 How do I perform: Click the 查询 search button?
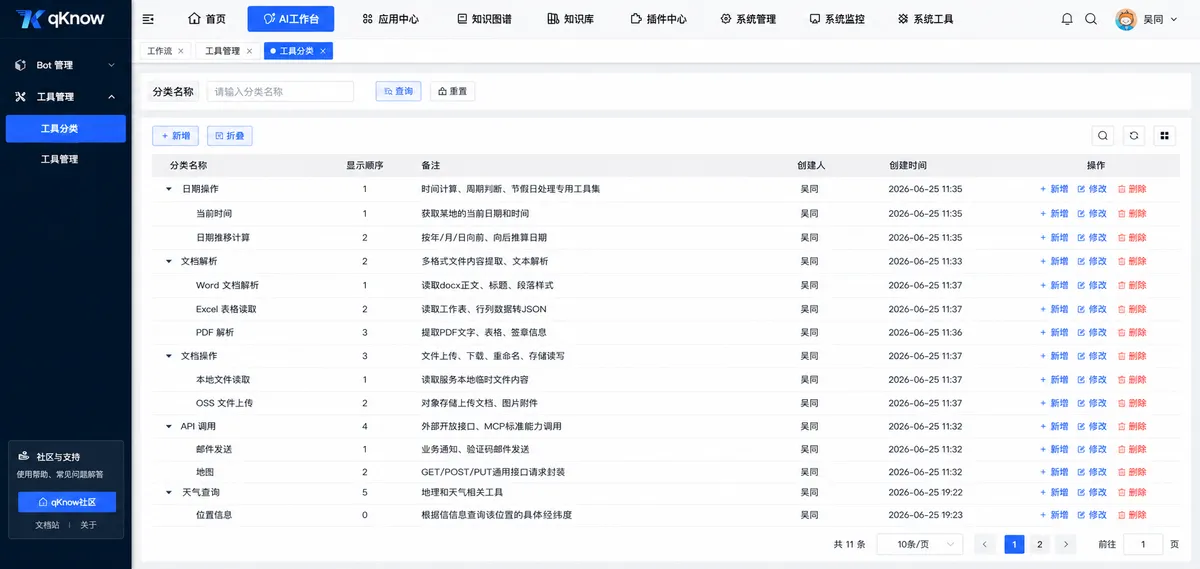coord(398,91)
